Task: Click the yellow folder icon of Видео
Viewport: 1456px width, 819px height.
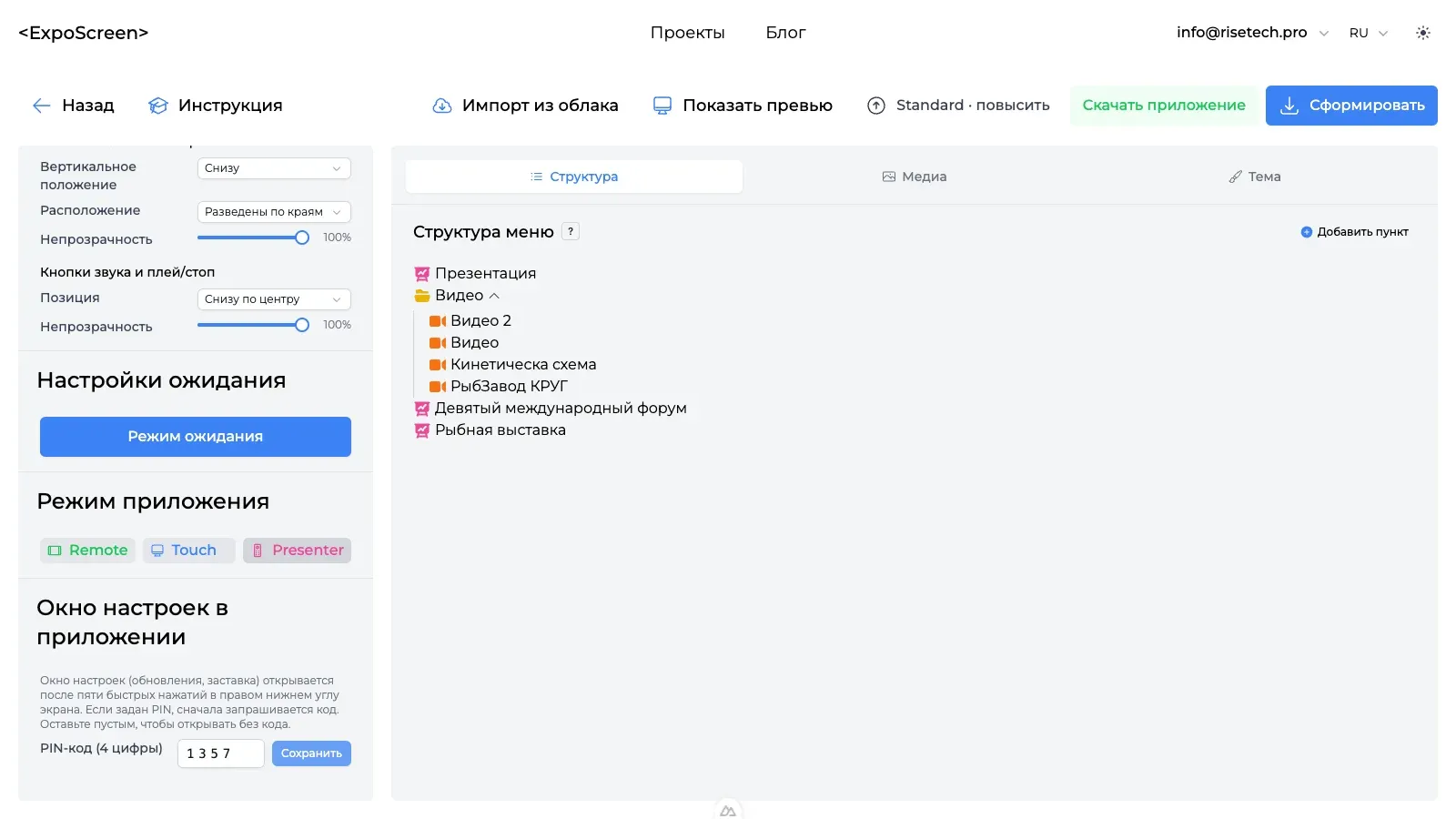Action: [422, 296]
